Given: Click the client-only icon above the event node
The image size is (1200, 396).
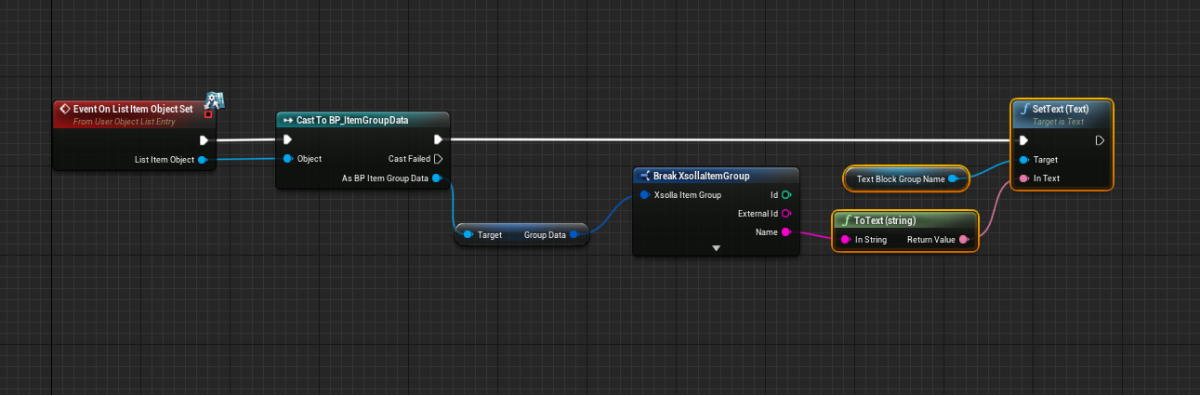Looking at the screenshot, I should (214, 100).
